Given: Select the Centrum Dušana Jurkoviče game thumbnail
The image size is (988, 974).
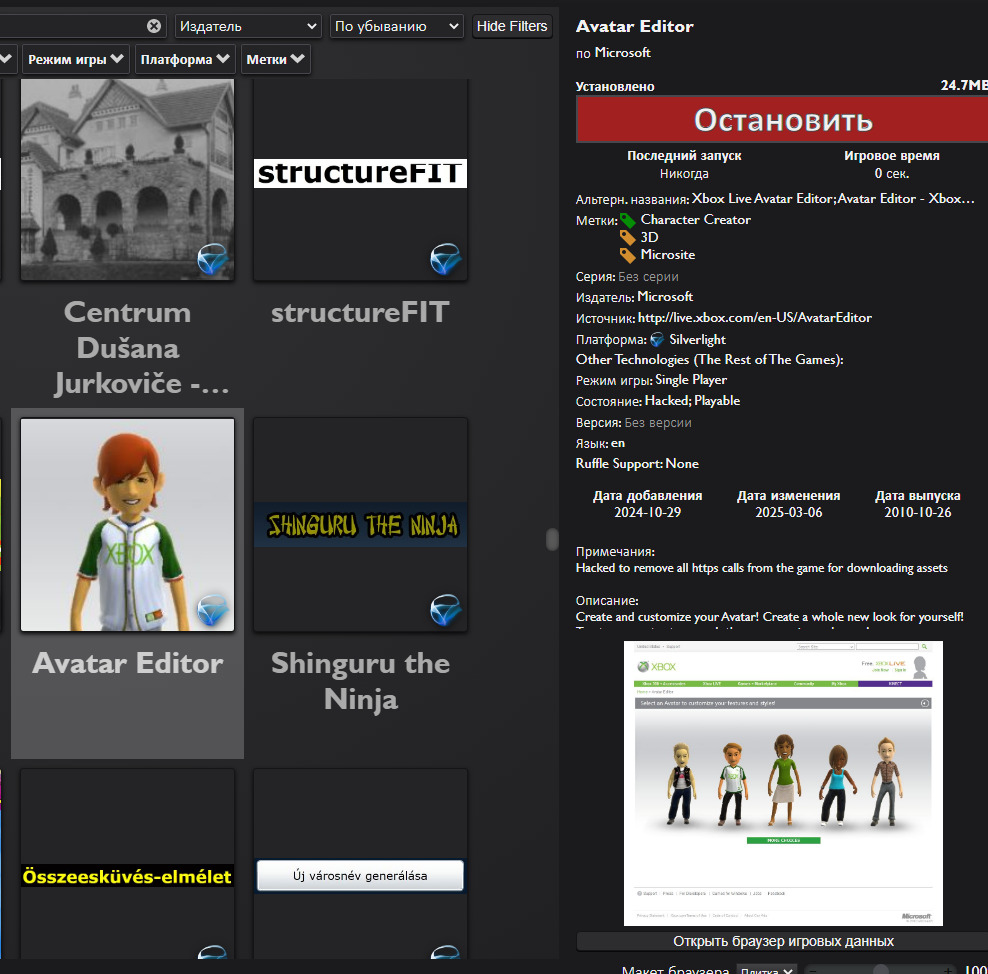Looking at the screenshot, I should click(x=127, y=180).
